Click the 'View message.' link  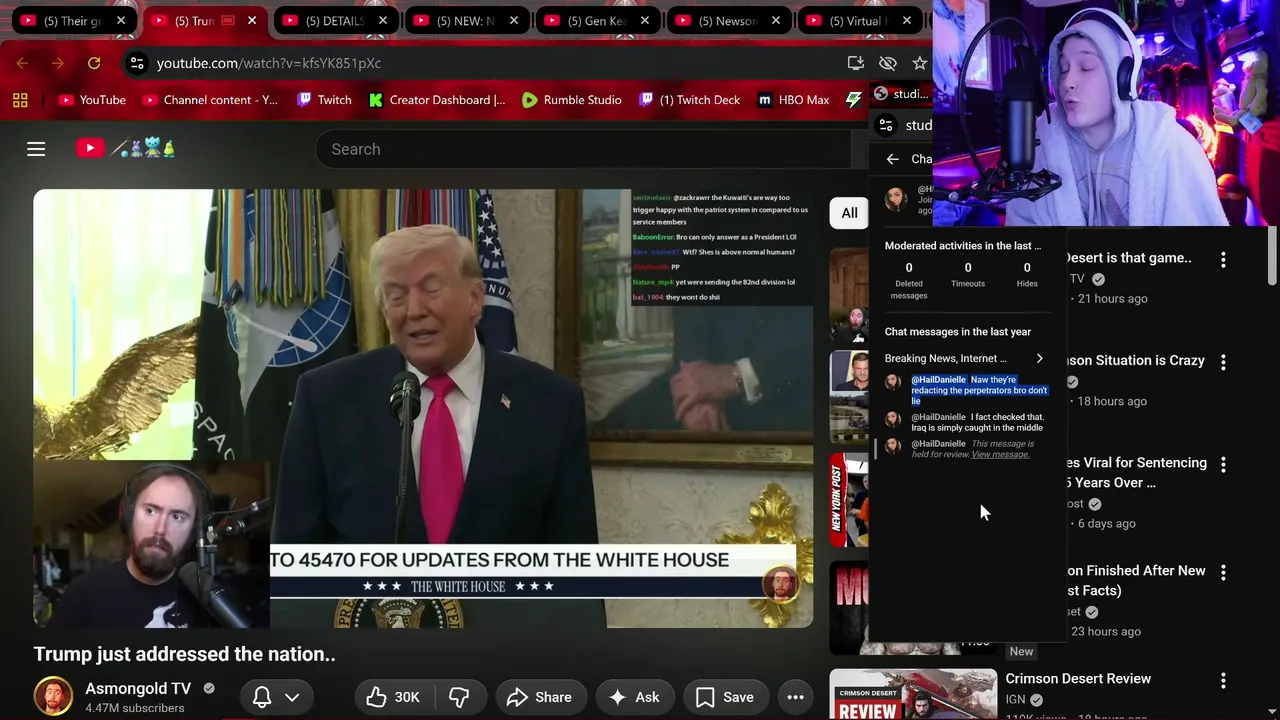tap(1000, 454)
